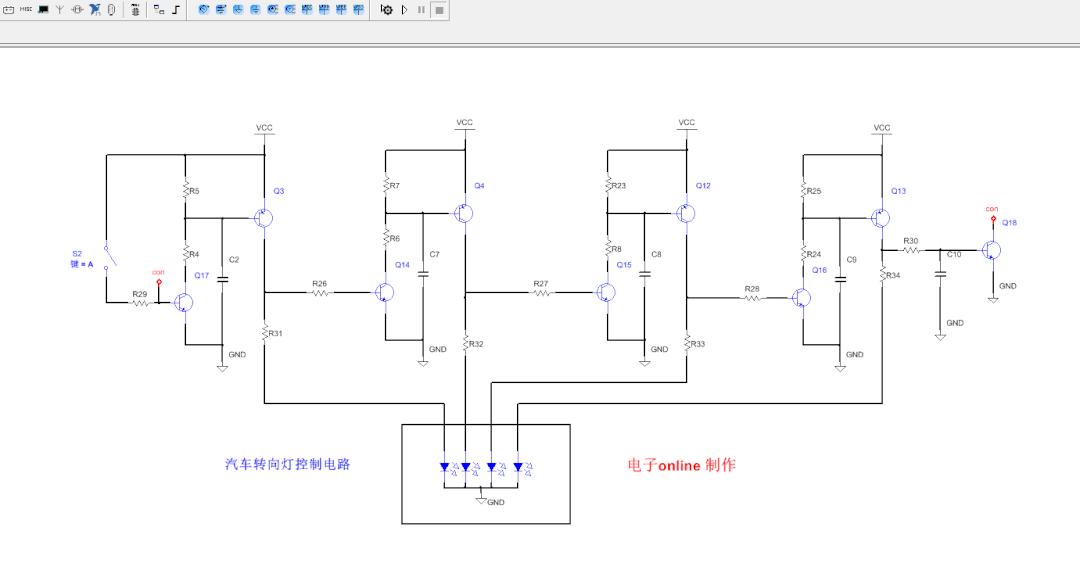Select resistor R26 on the wire
1080x588 pixels.
(320, 293)
